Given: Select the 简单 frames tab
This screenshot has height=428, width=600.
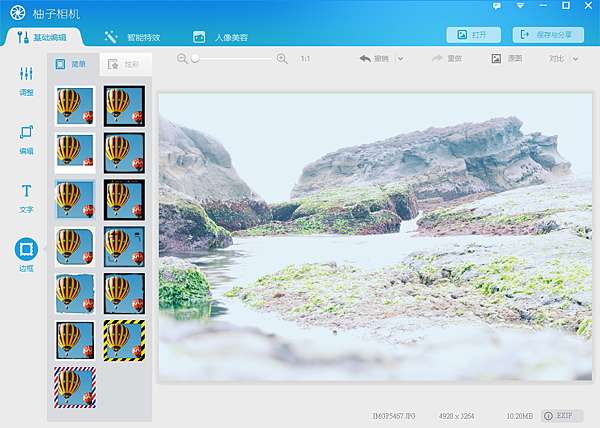Looking at the screenshot, I should pyautogui.click(x=73, y=64).
